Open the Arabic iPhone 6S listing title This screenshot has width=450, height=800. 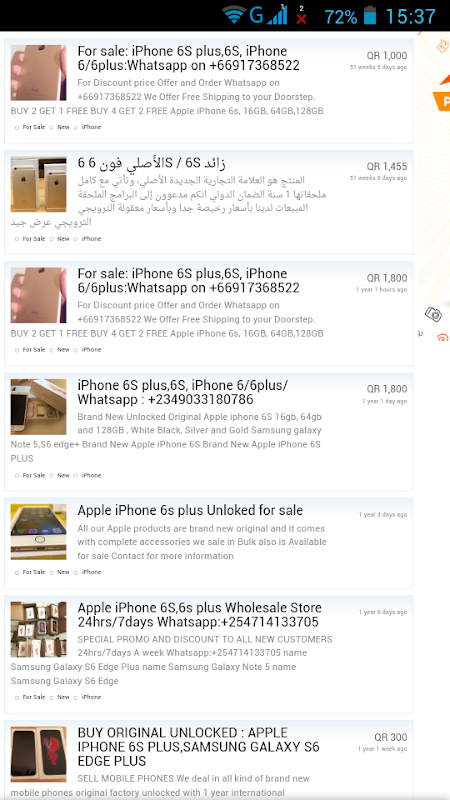click(x=152, y=163)
